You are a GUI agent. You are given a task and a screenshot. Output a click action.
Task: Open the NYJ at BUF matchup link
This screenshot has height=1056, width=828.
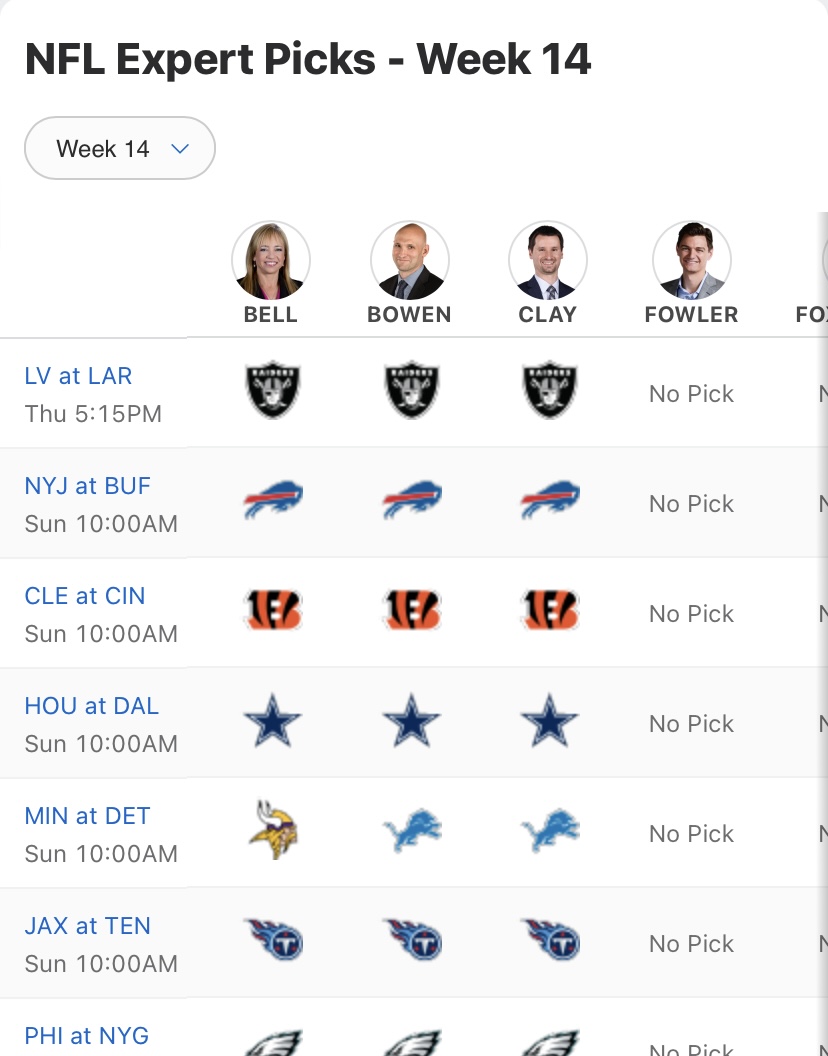point(88,486)
